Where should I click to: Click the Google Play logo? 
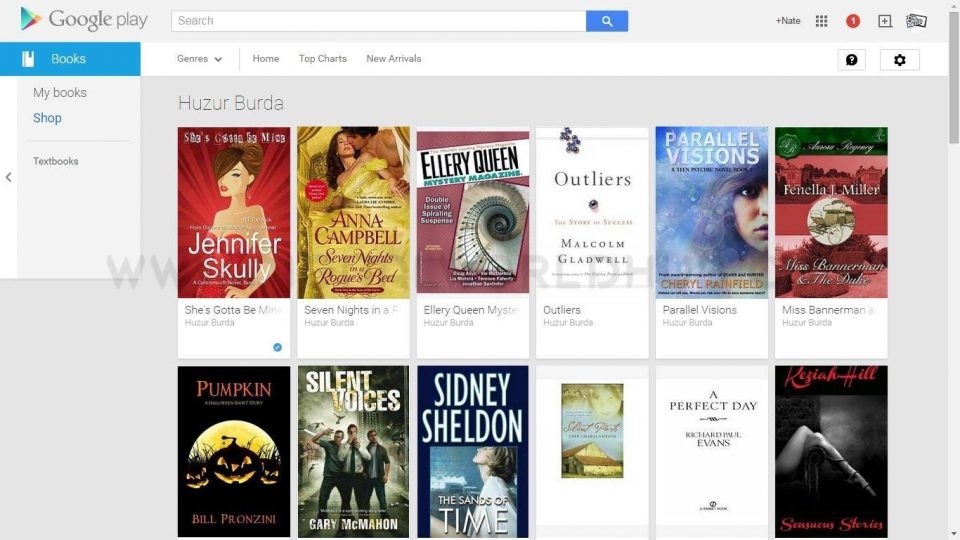click(x=83, y=20)
